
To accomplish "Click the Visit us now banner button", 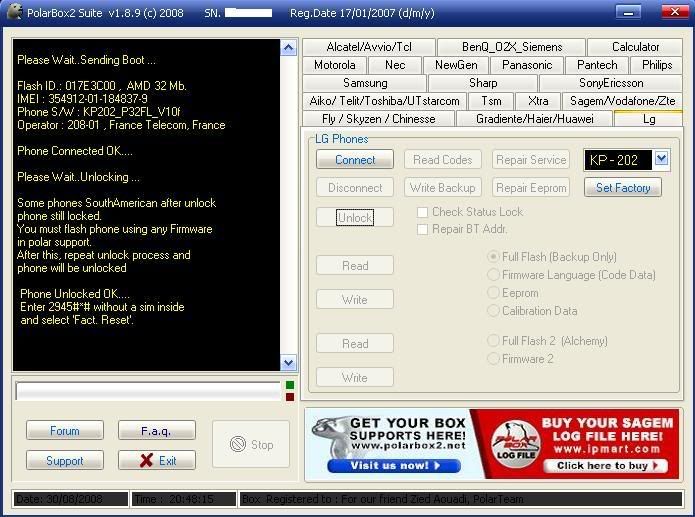I will 394,466.
